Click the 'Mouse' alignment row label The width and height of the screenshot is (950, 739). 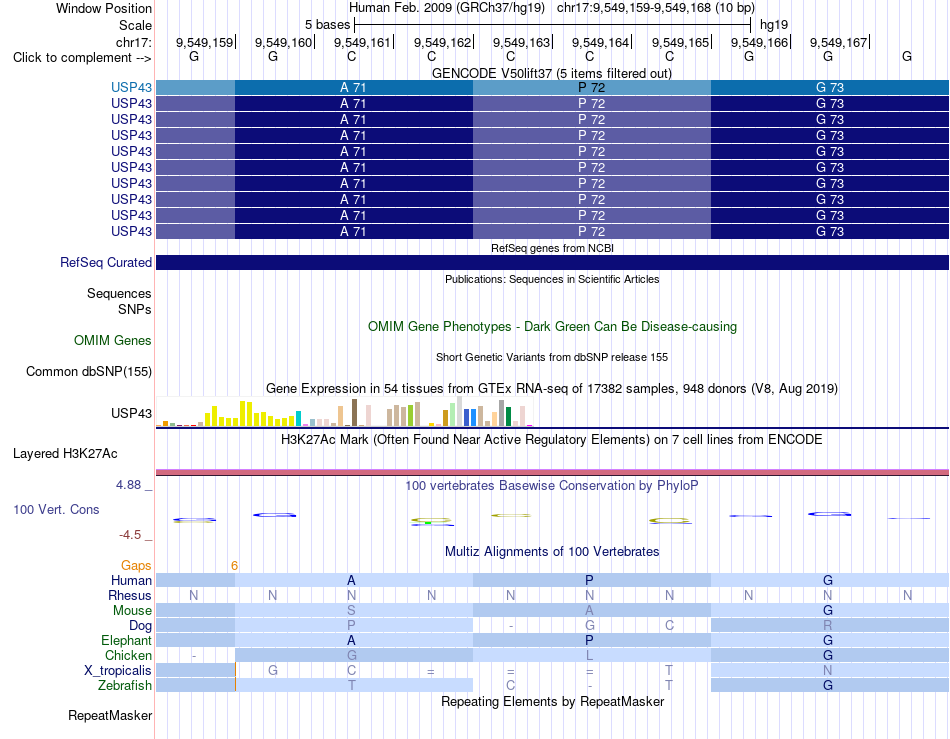pyautogui.click(x=132, y=611)
